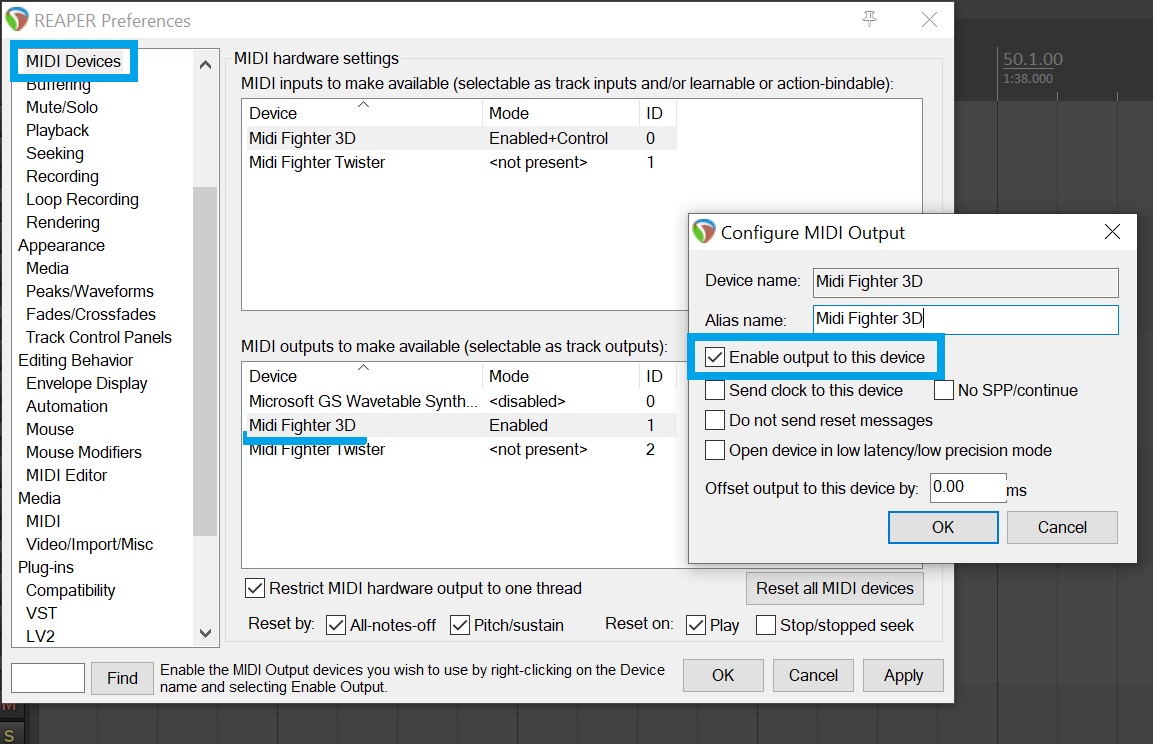1153x744 pixels.
Task: Select Midi Fighter 3D in MIDI outputs list
Action: click(x=302, y=425)
